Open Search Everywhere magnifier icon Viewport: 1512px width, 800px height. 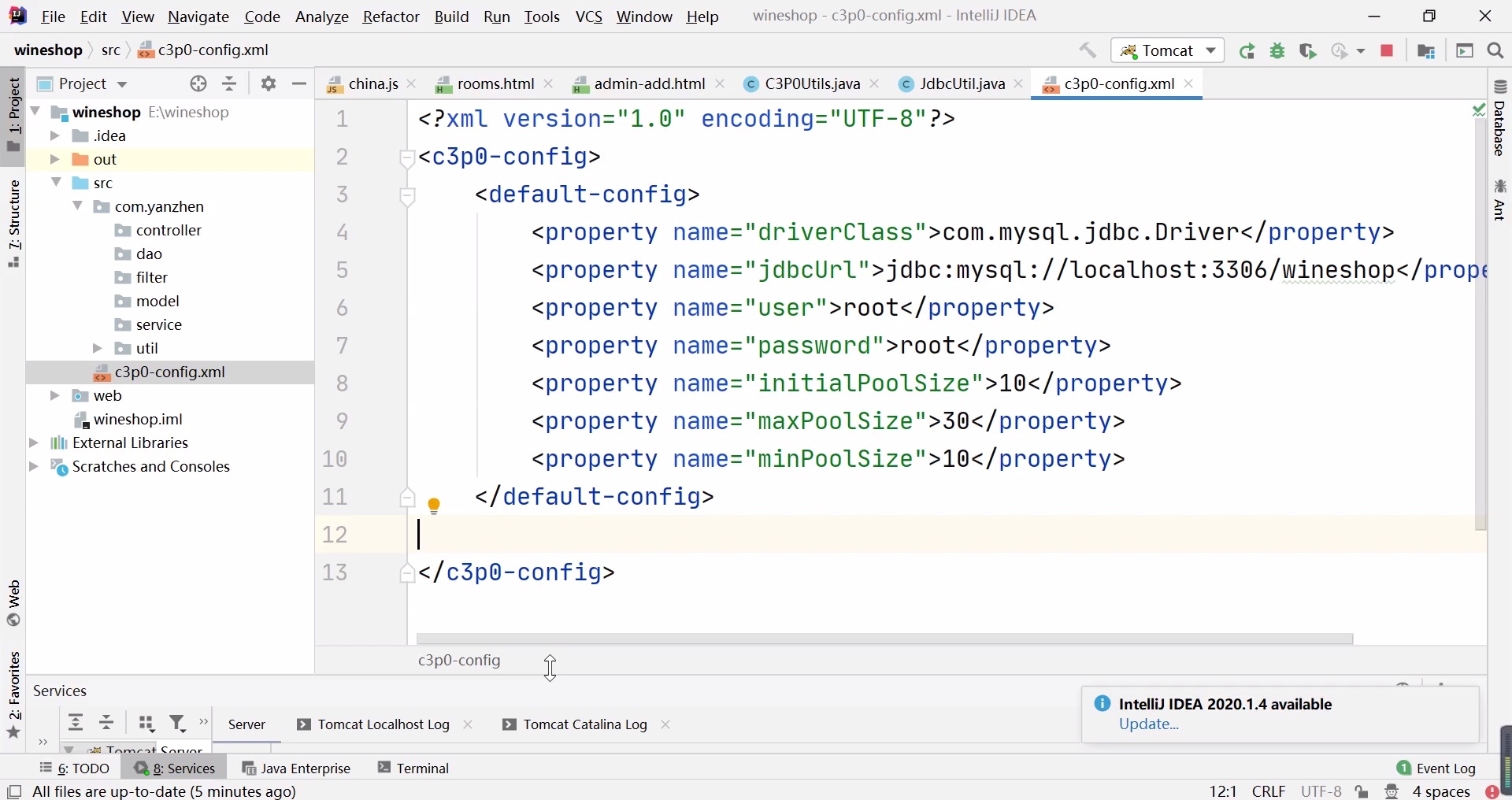click(x=1496, y=51)
